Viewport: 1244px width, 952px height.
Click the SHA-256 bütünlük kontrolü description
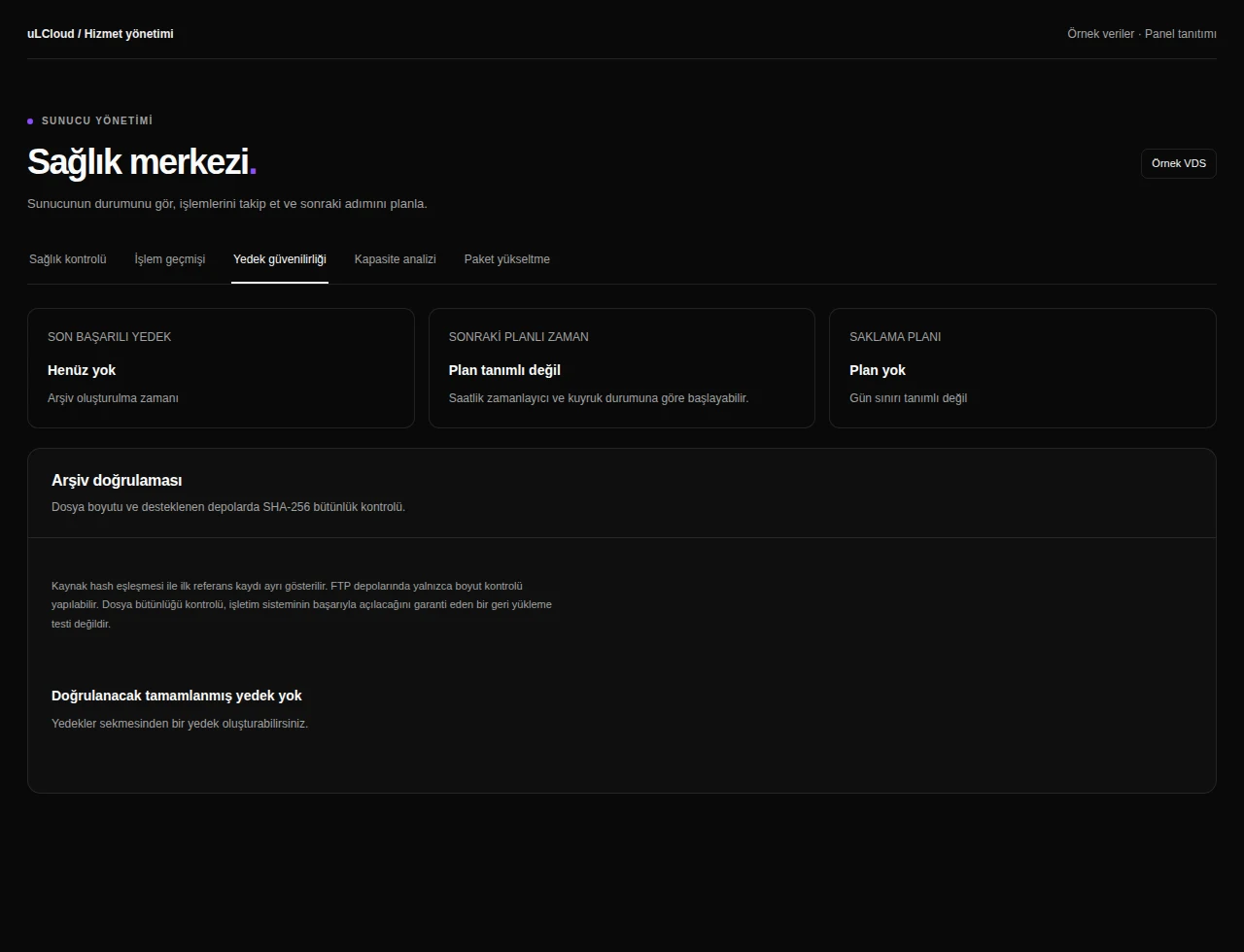click(228, 507)
